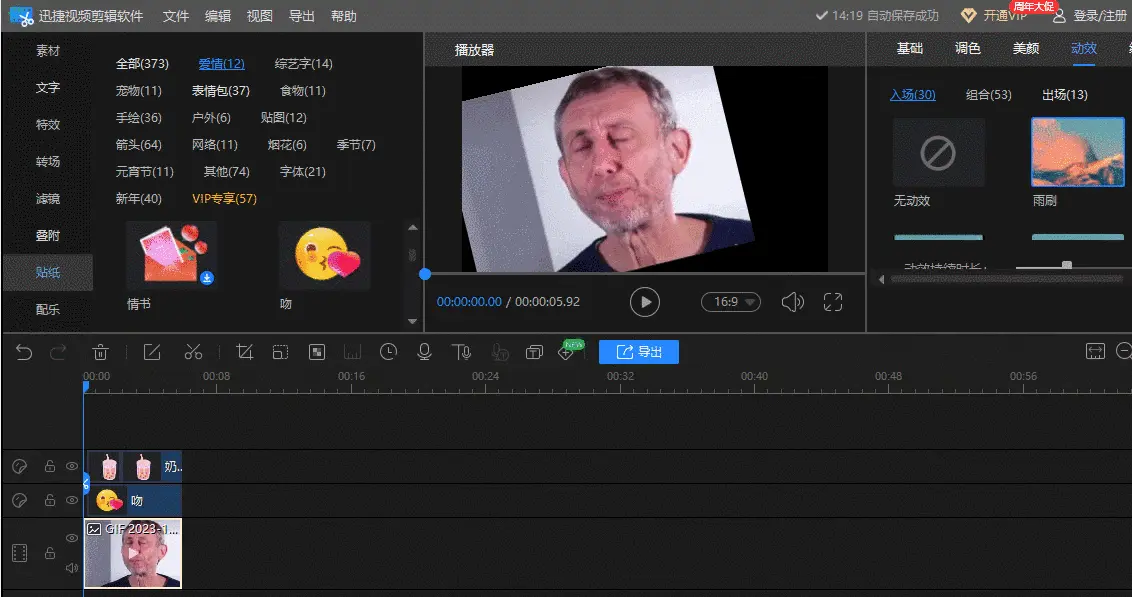Apply the mosaic tool

click(317, 352)
